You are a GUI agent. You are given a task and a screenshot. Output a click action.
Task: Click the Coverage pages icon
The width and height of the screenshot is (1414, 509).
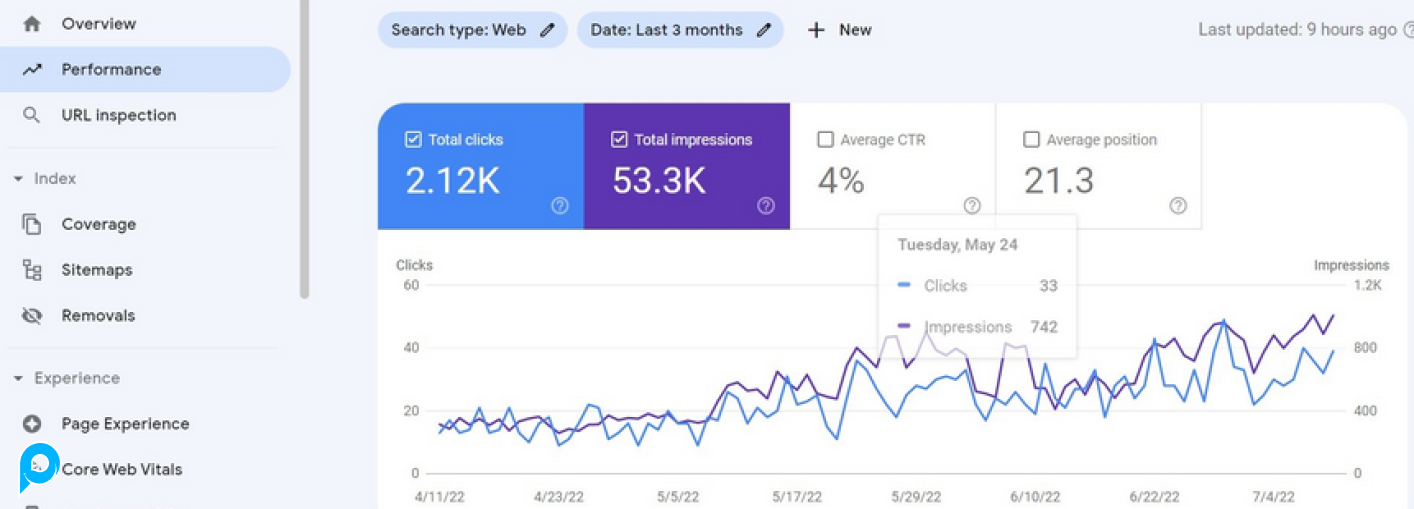click(x=32, y=224)
